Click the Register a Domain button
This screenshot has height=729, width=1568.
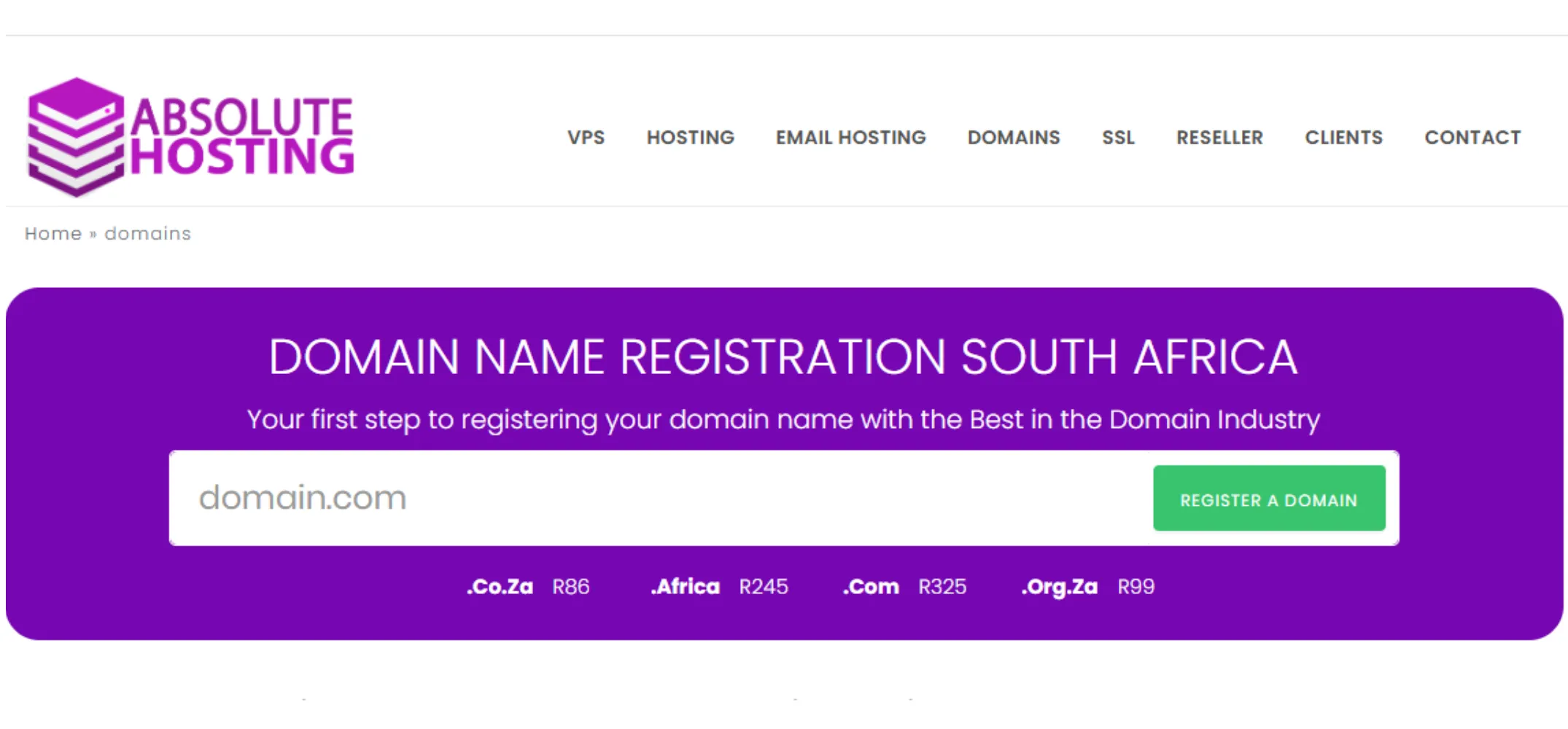1269,499
